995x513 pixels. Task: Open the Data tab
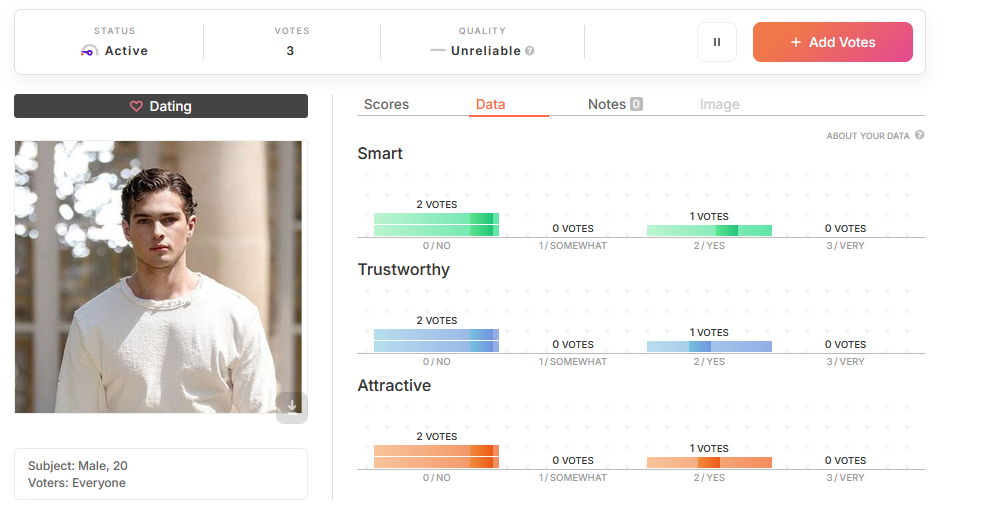pos(491,104)
